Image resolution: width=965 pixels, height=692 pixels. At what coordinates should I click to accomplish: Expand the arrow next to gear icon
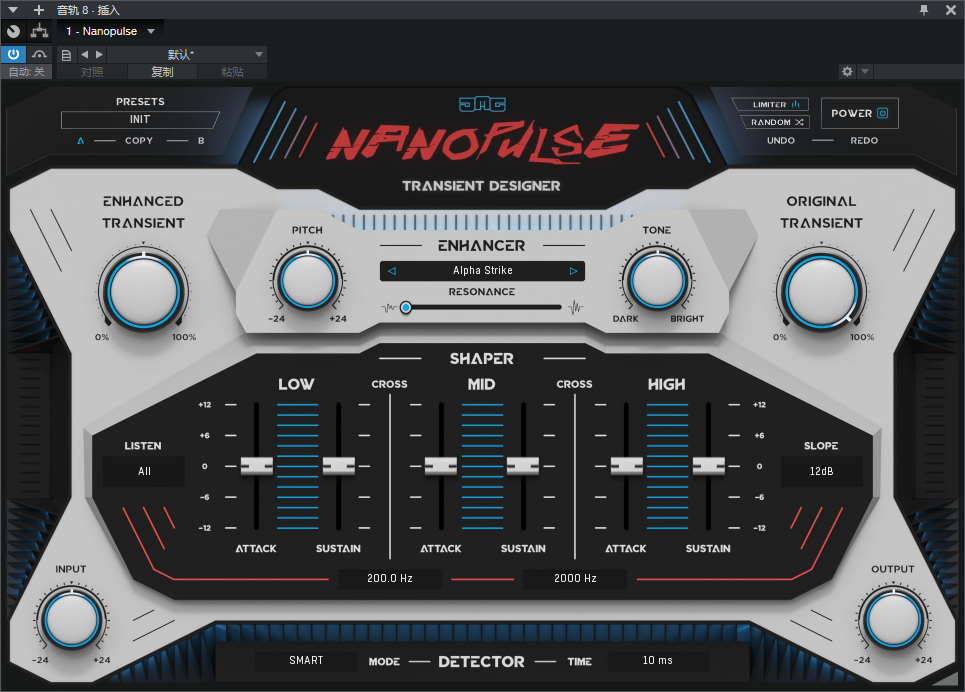(x=865, y=71)
